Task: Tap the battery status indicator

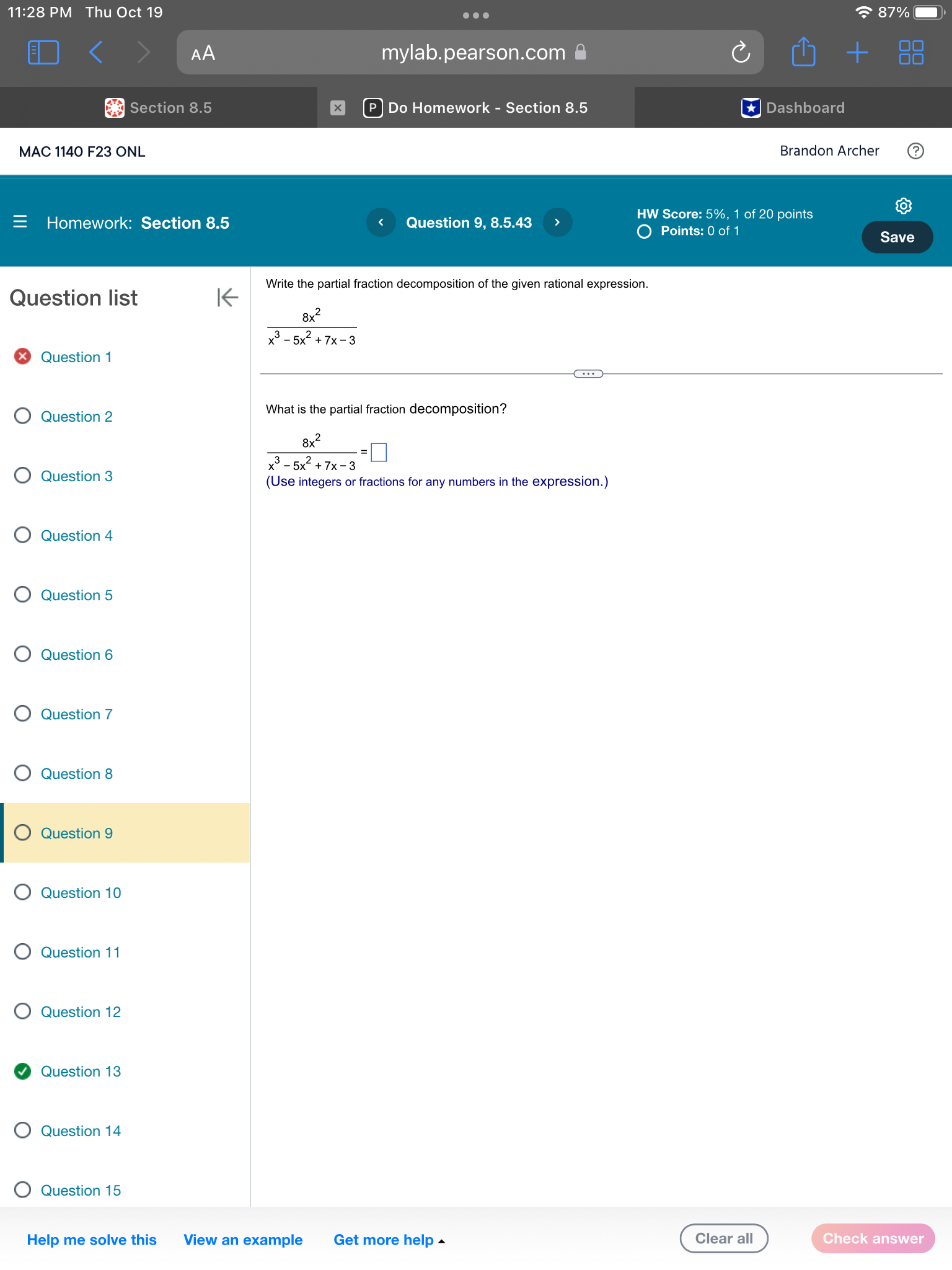Action: tap(928, 12)
